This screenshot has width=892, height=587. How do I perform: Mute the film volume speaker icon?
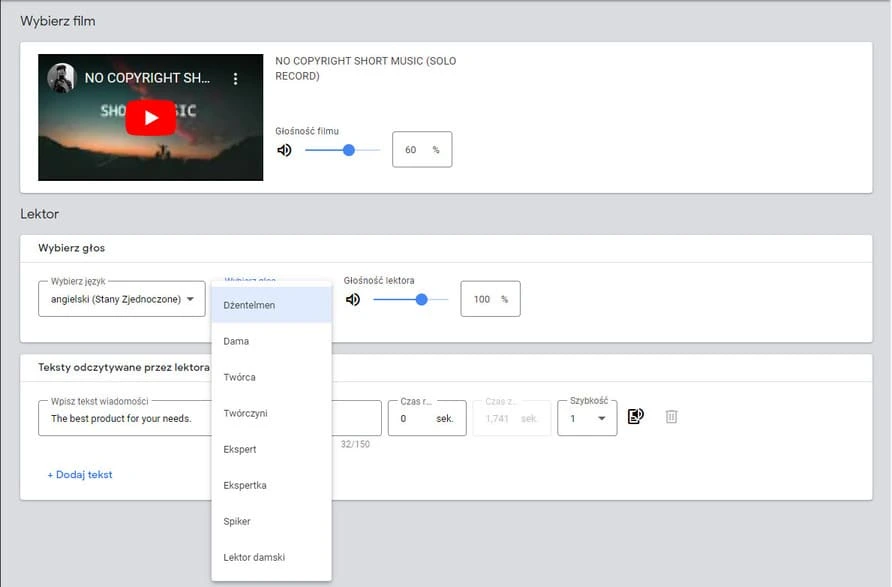pyautogui.click(x=285, y=150)
